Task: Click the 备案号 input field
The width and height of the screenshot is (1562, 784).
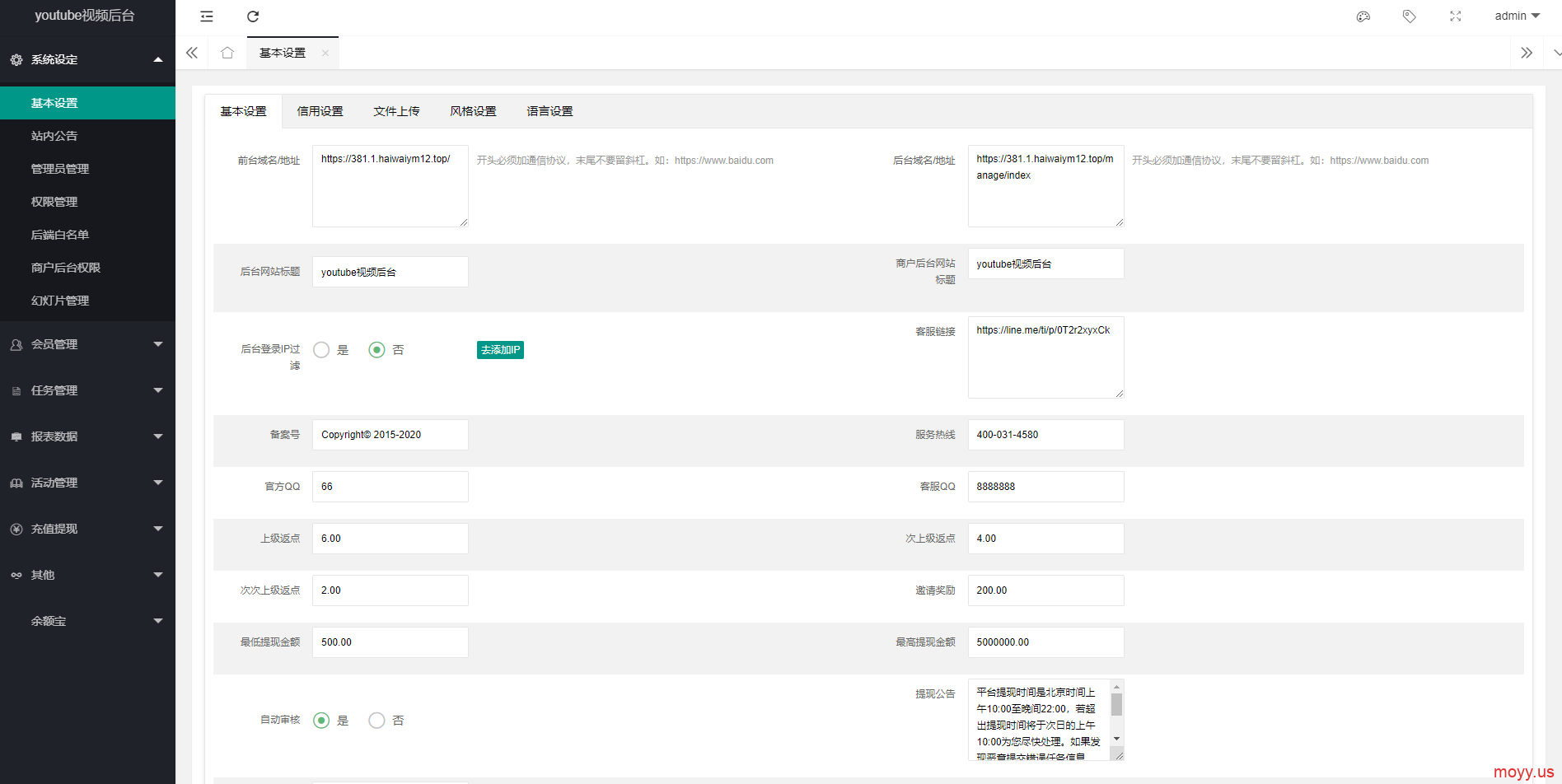Action: tap(390, 435)
